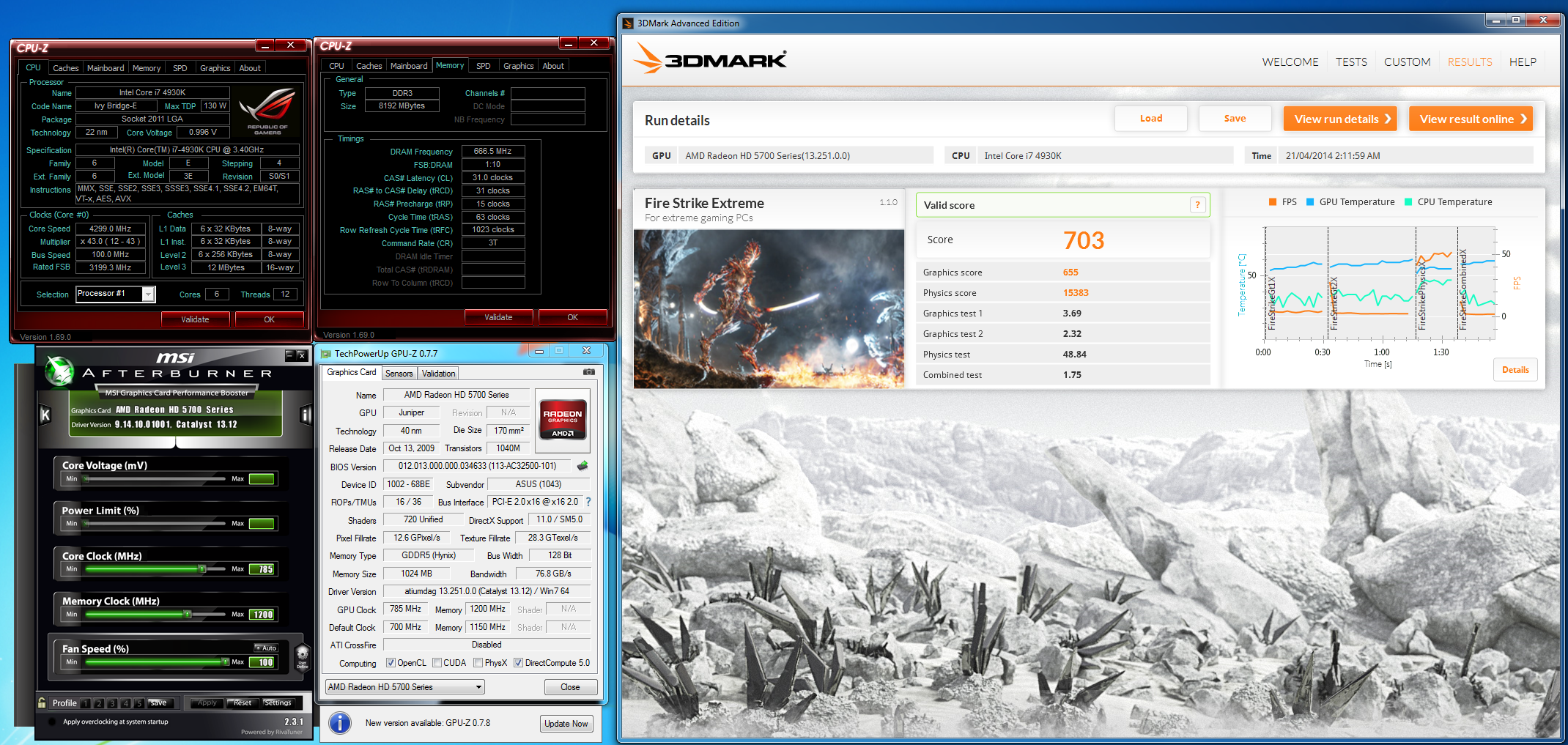Screen dimensions: 1568x745
Task: Toggle the PhysX checkbox in GPU-Z
Action: click(478, 663)
